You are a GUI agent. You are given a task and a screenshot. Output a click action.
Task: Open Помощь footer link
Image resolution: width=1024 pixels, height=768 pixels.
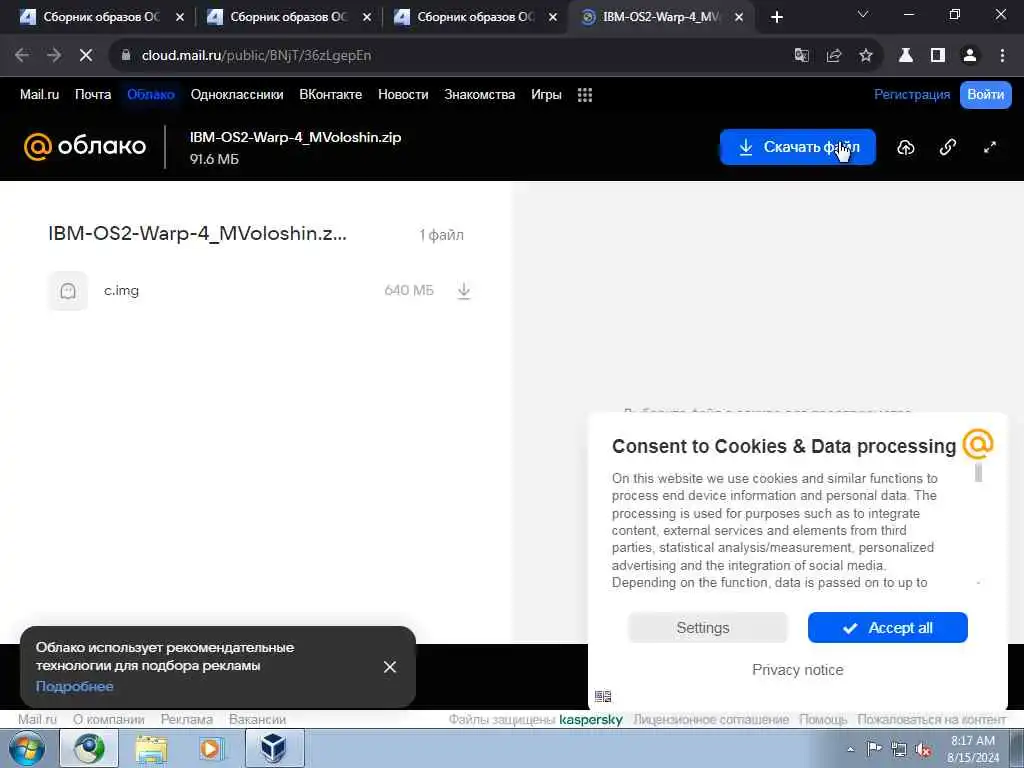coord(823,719)
